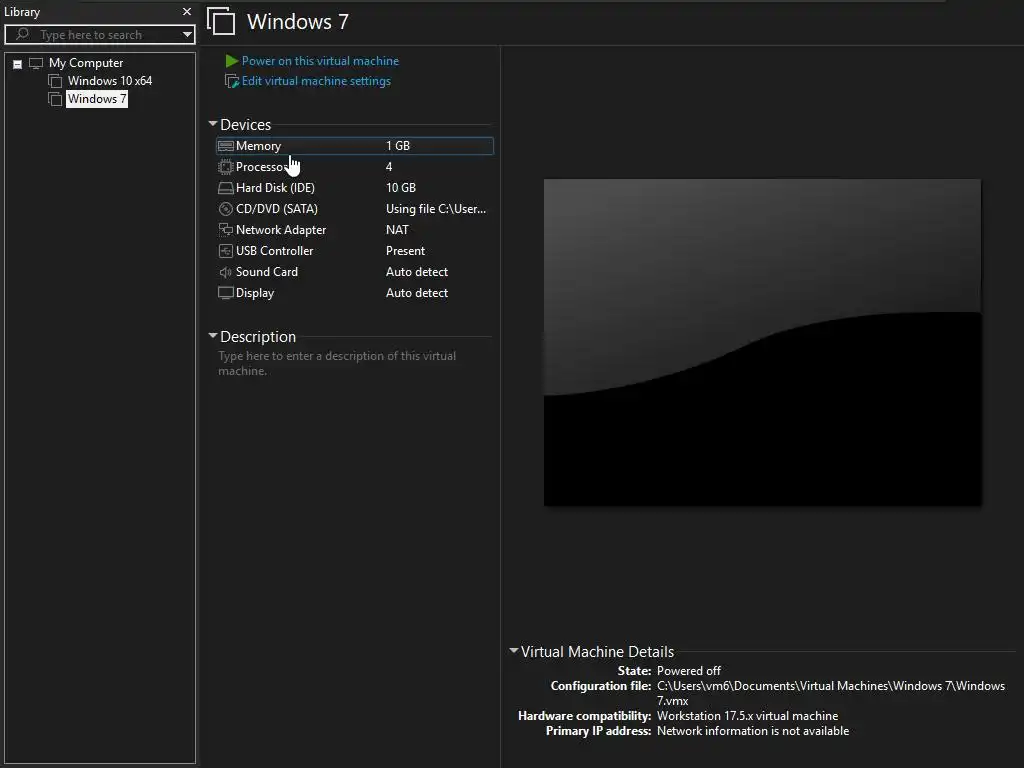Viewport: 1024px width, 768px height.
Task: Click the Hard Disk (IDE) icon
Action: 226,188
